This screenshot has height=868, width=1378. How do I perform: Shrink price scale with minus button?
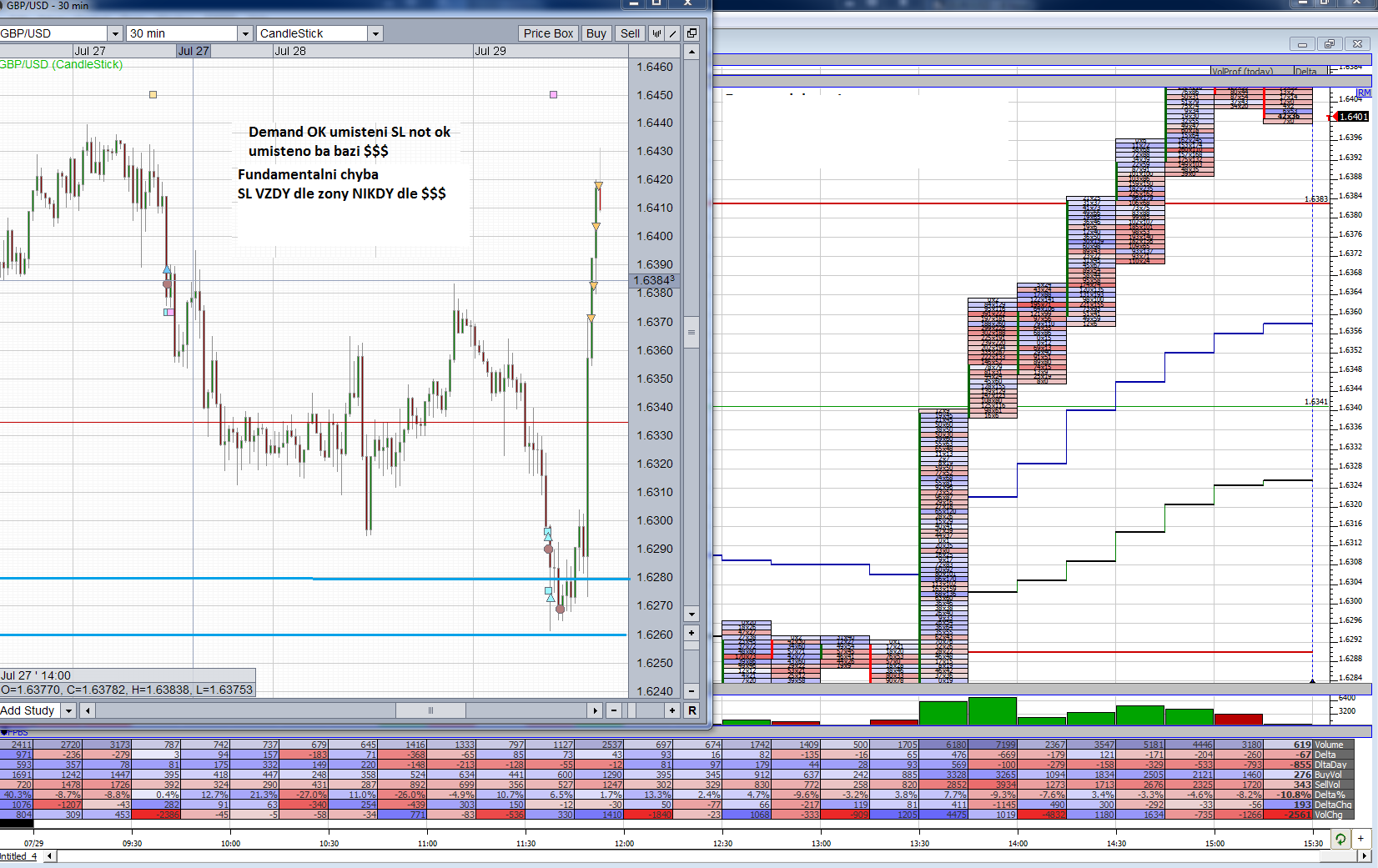pos(692,691)
